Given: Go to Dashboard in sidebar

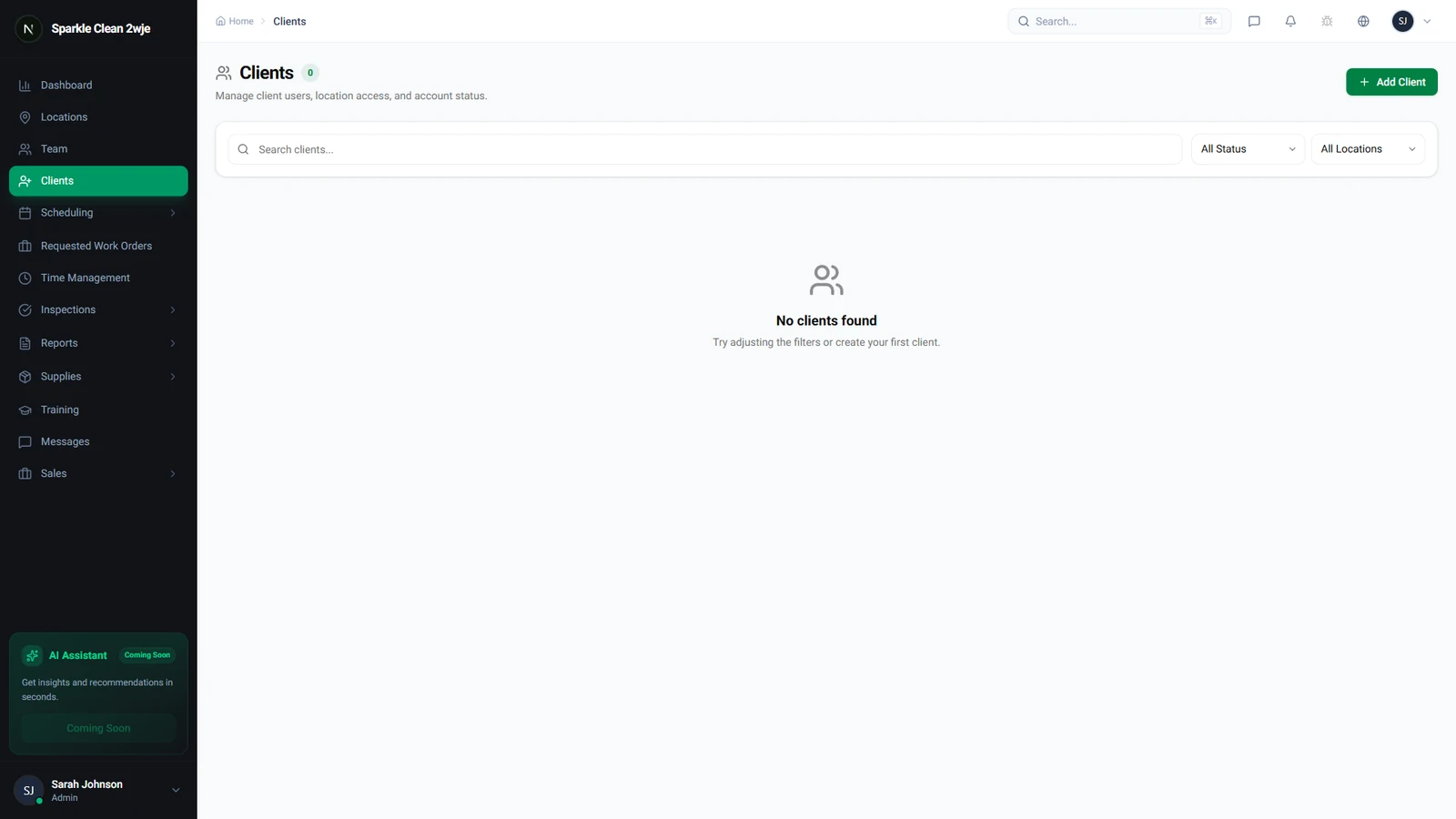Looking at the screenshot, I should [x=98, y=86].
